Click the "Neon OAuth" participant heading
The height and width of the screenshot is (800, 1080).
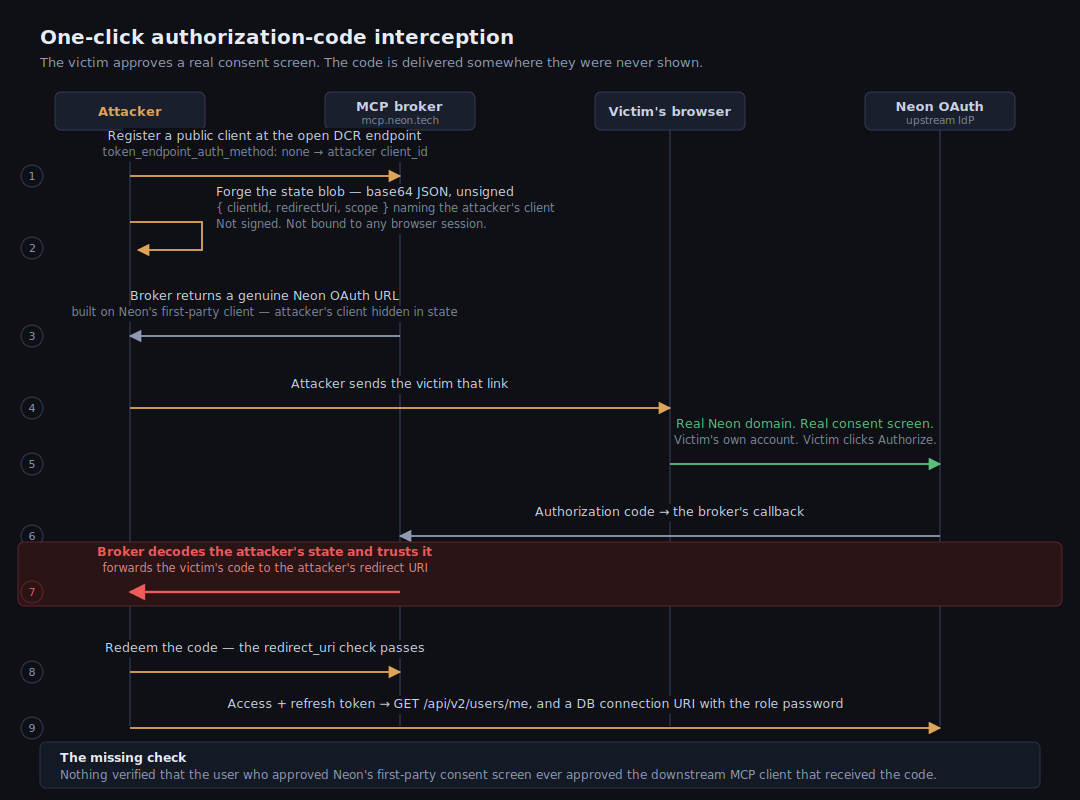coord(939,106)
